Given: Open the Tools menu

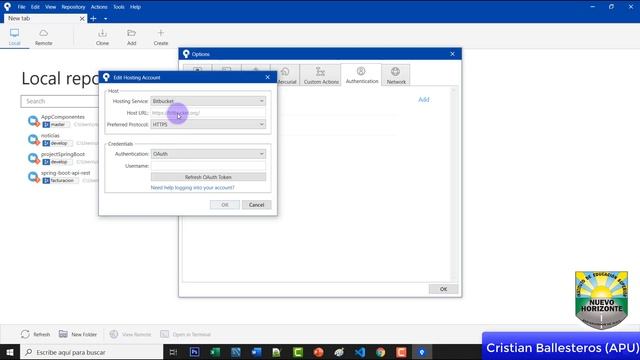Looking at the screenshot, I should (x=119, y=7).
